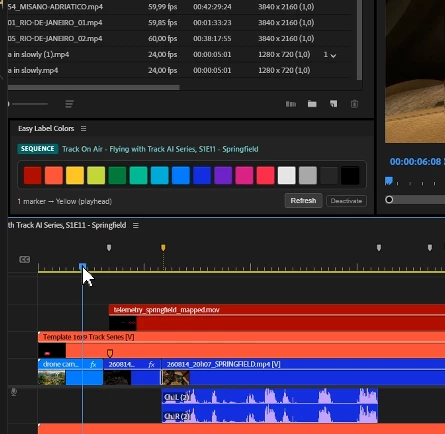Select the magenta color swatch
Viewport: 445px width, 434px height.
[244, 175]
